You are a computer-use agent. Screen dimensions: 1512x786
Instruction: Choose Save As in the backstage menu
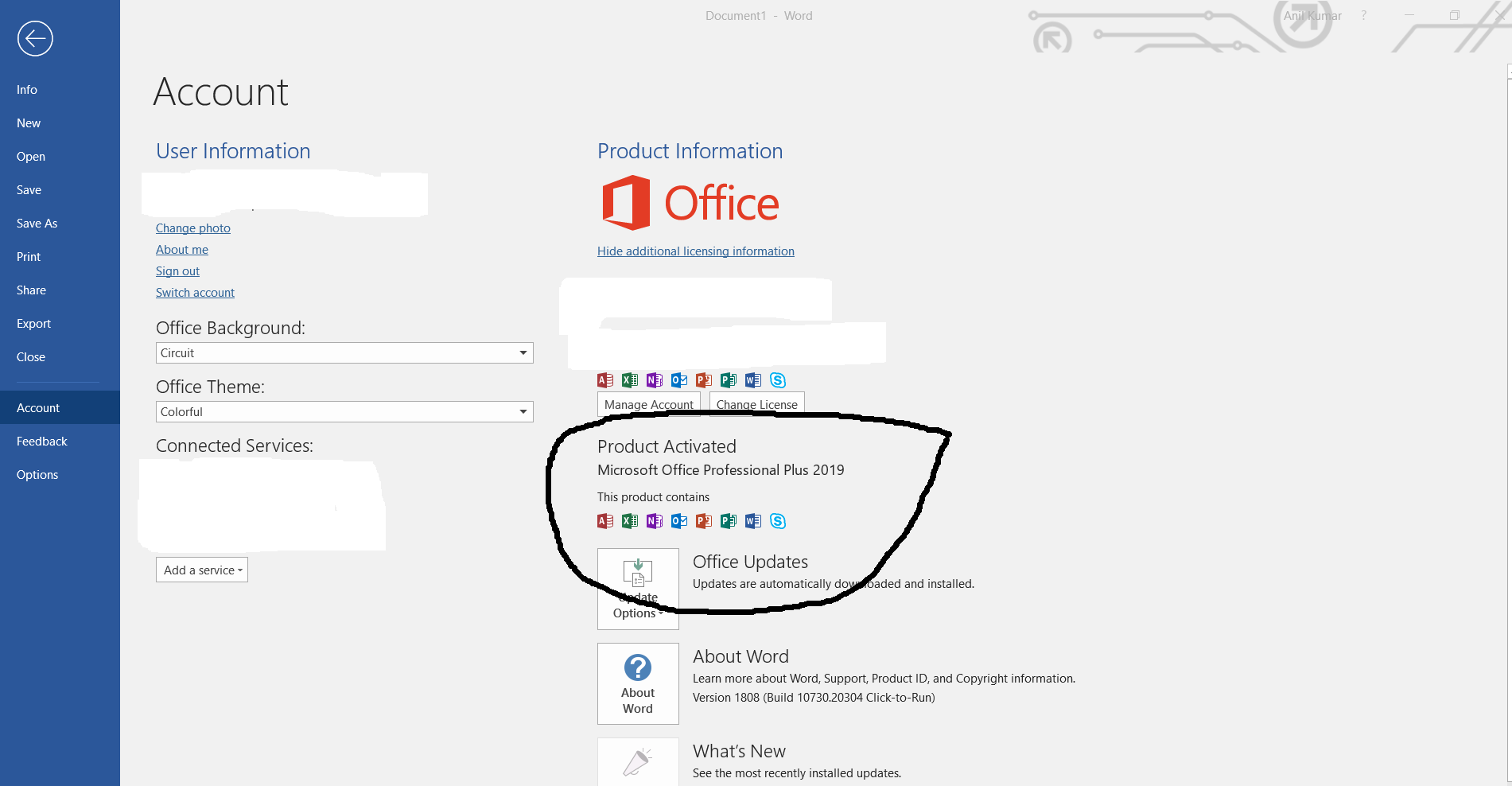pos(60,224)
